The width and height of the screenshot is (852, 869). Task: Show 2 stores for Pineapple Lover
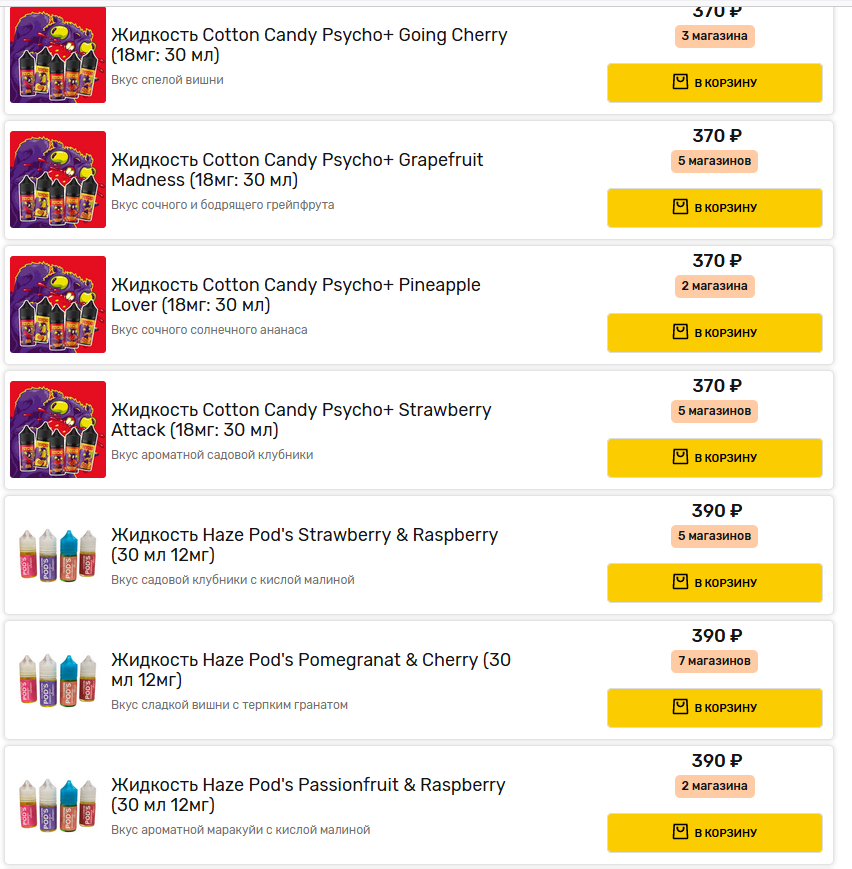714,286
